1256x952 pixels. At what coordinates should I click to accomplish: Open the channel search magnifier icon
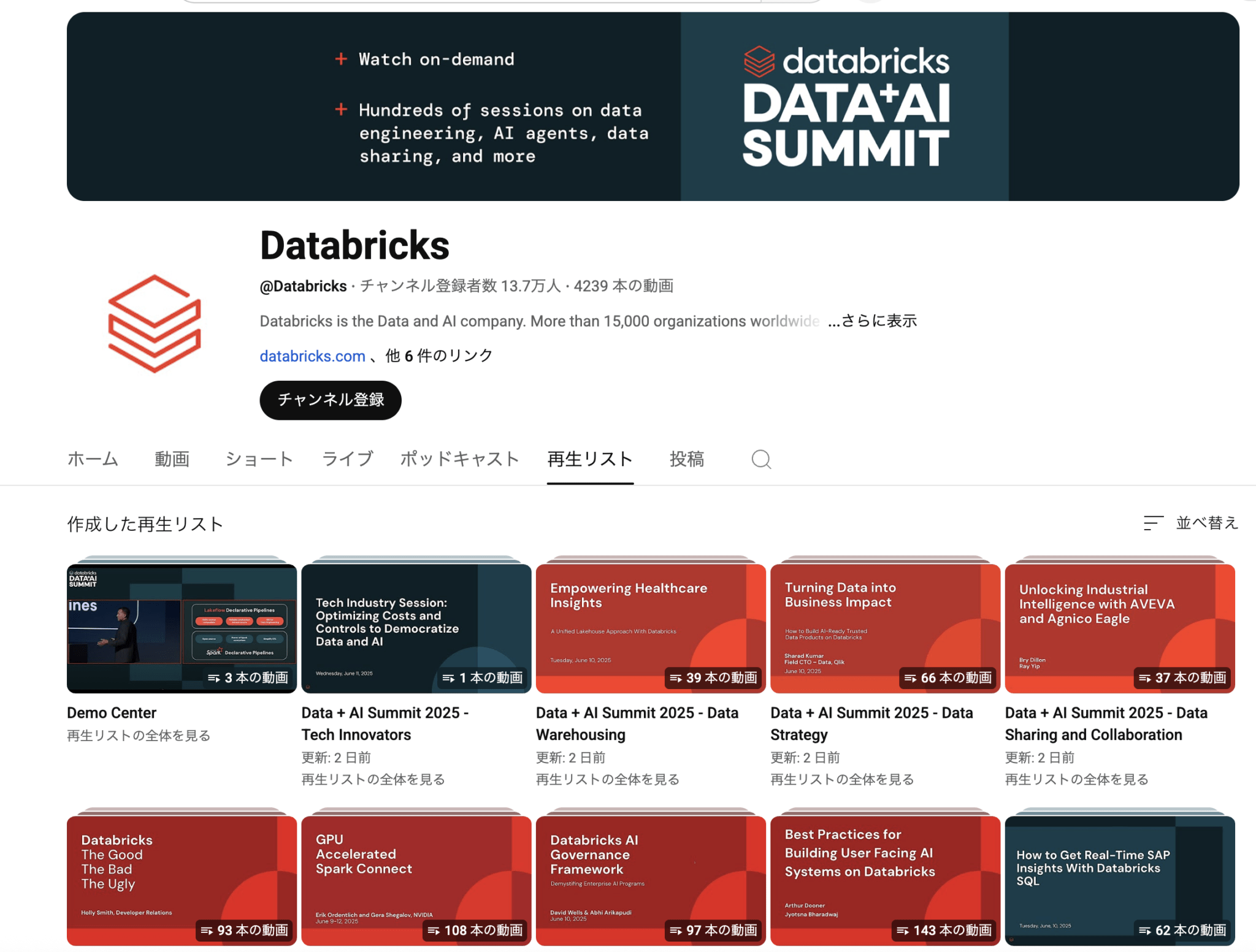pos(761,459)
